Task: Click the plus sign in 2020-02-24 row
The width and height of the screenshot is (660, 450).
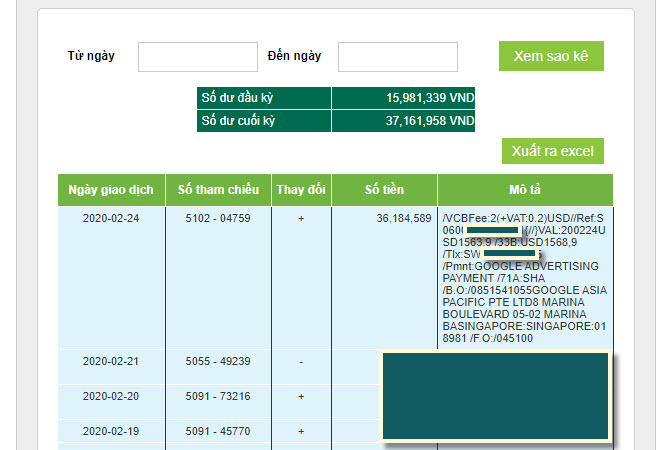Action: (x=301, y=218)
